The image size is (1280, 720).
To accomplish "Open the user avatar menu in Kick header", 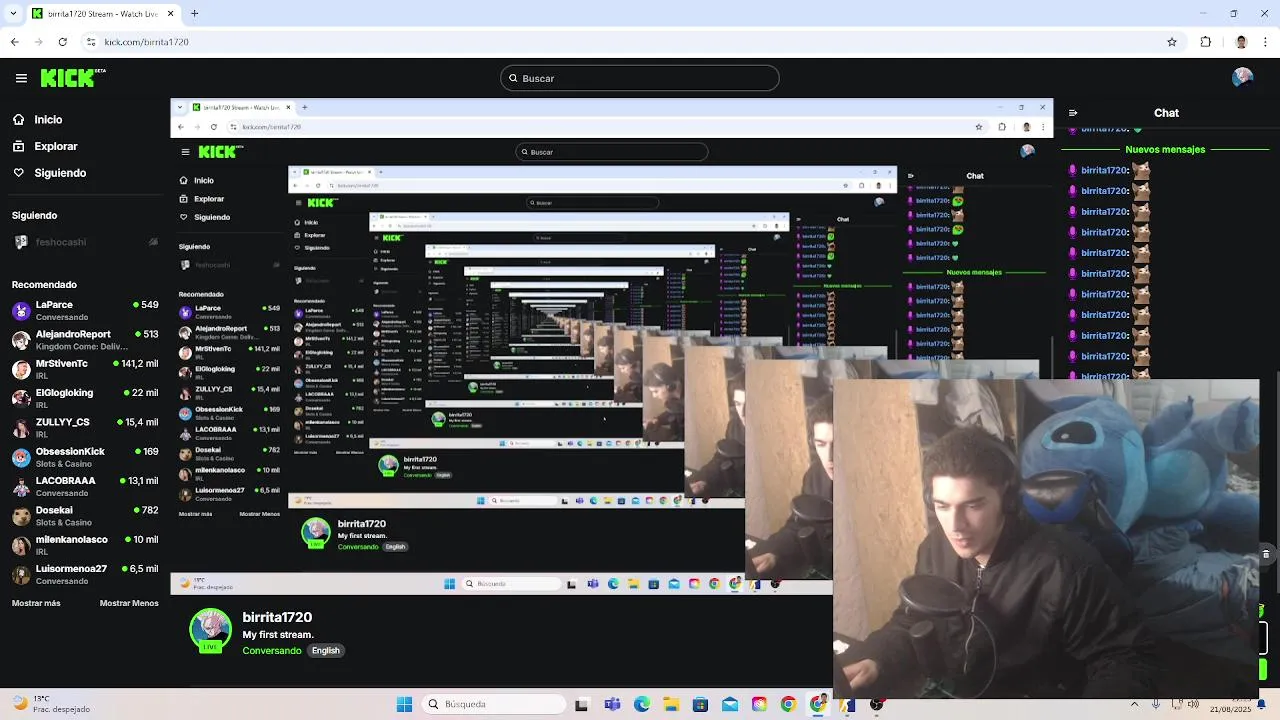I will click(1243, 78).
